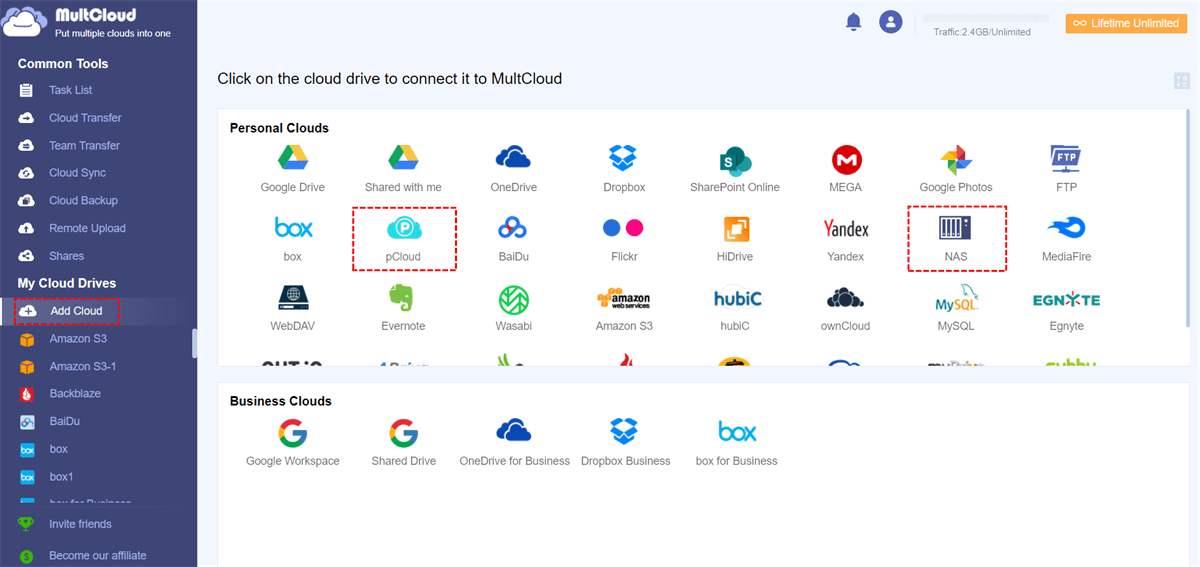Image resolution: width=1200 pixels, height=567 pixels.
Task: Click the Lifetime Unlimited button
Action: point(1125,23)
